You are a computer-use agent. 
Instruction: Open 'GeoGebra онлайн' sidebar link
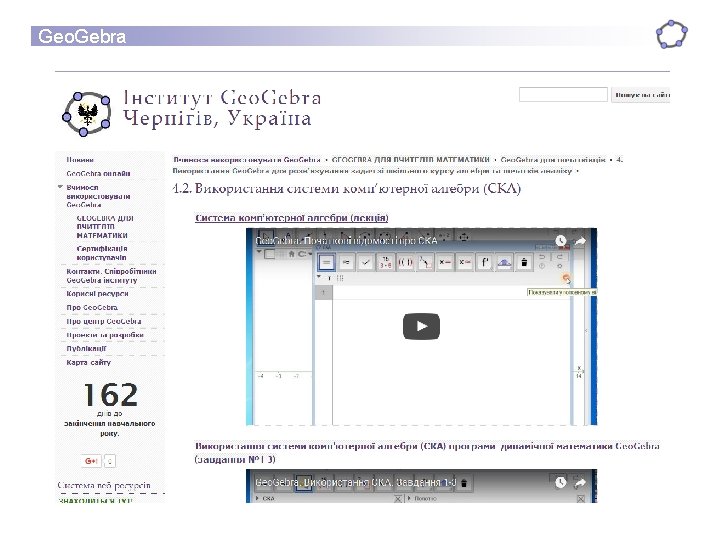point(98,174)
